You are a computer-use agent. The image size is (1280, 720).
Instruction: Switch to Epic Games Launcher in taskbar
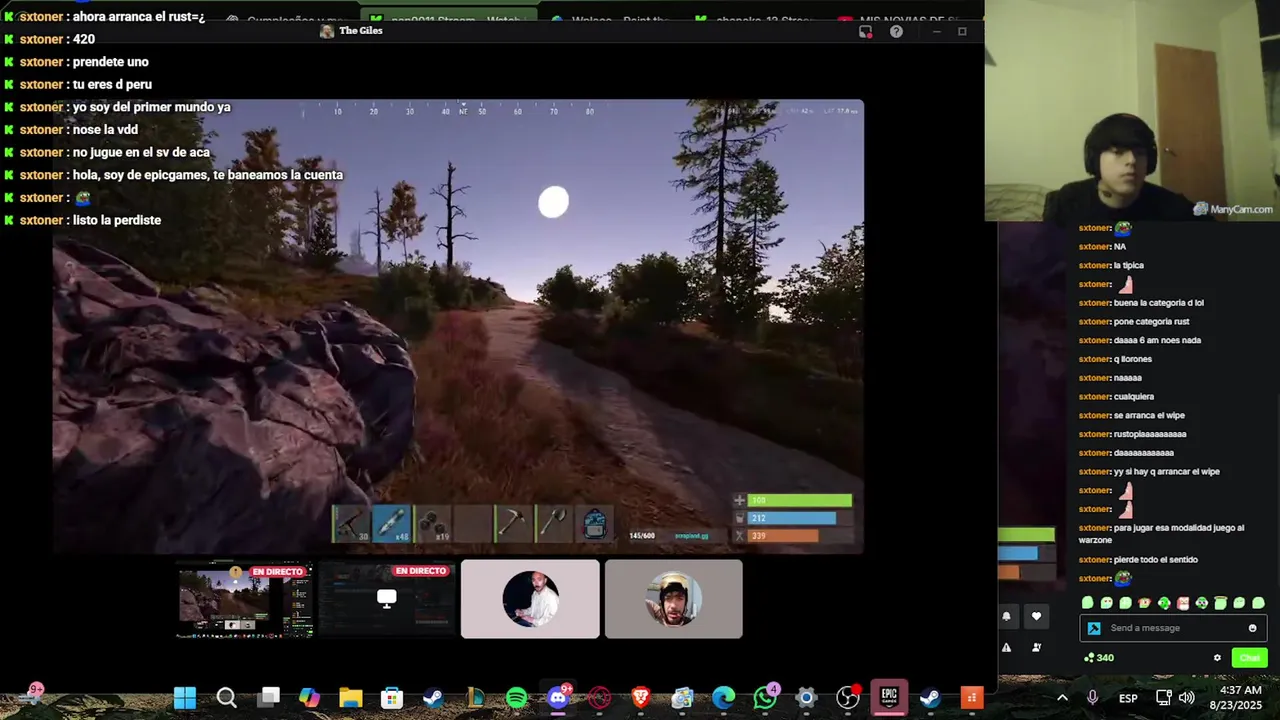coord(889,698)
